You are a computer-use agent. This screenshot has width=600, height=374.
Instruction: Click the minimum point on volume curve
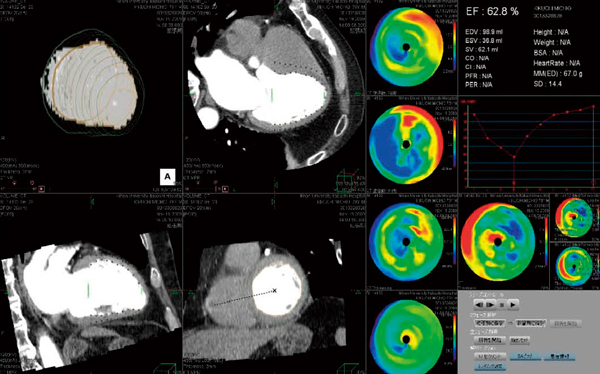pos(514,157)
